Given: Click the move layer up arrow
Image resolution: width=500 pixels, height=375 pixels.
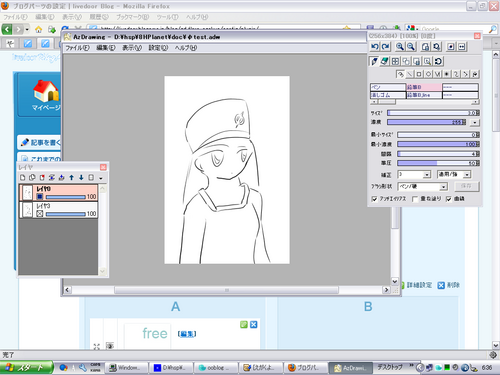Looking at the screenshot, I should [x=71, y=177].
